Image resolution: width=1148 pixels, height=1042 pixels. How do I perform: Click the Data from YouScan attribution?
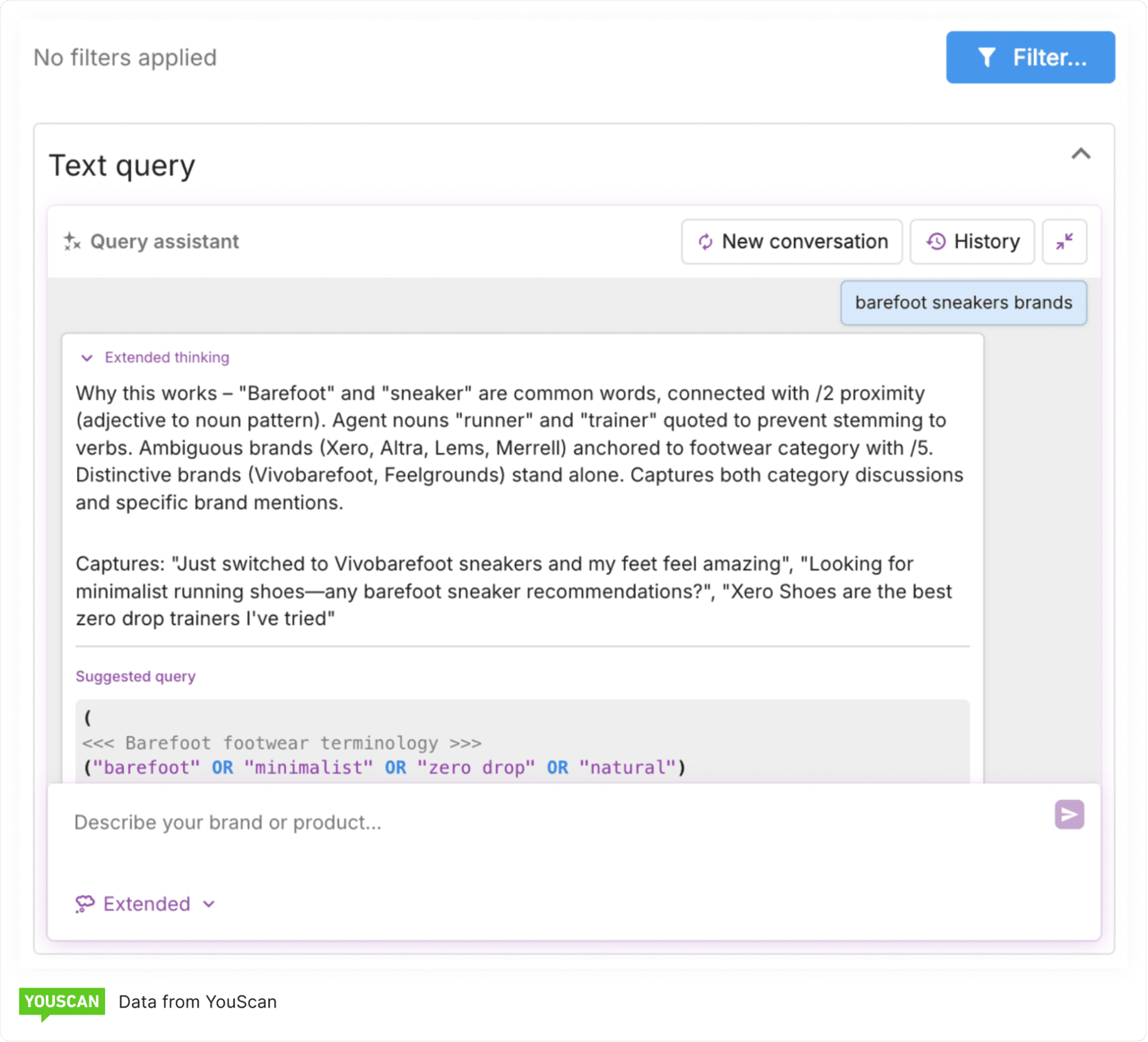coord(197,1002)
